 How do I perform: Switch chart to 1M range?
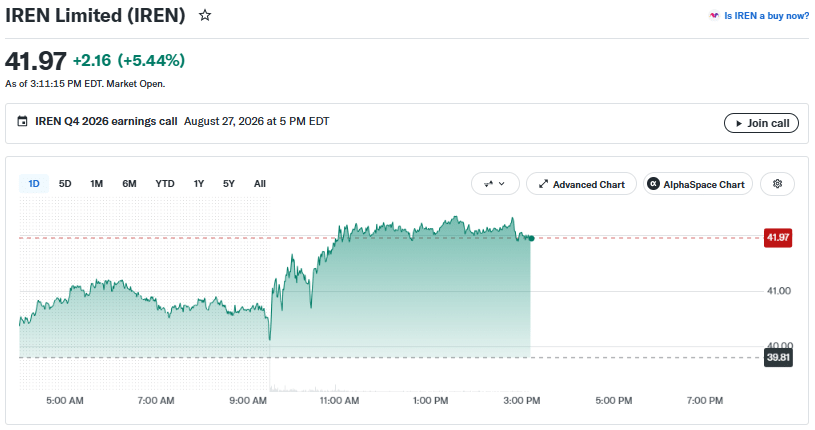click(97, 184)
